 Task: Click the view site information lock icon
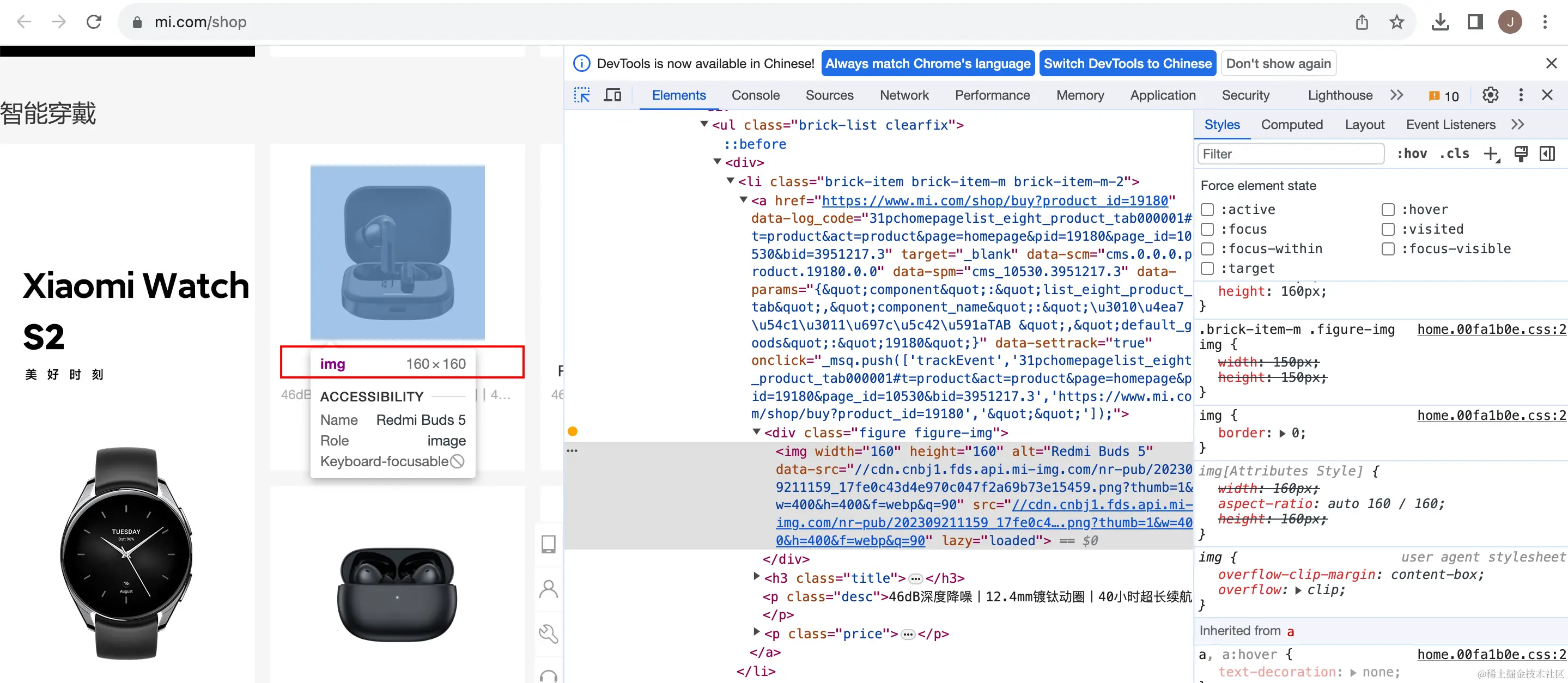[137, 22]
